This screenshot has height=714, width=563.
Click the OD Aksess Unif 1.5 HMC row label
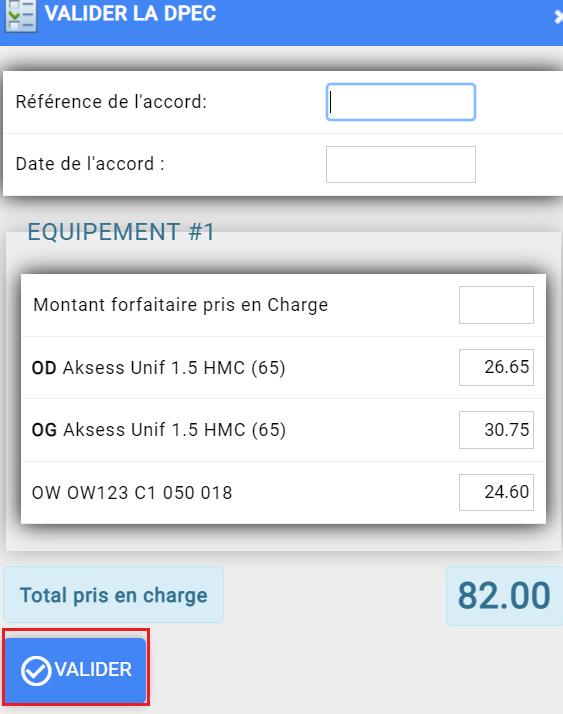pos(159,368)
